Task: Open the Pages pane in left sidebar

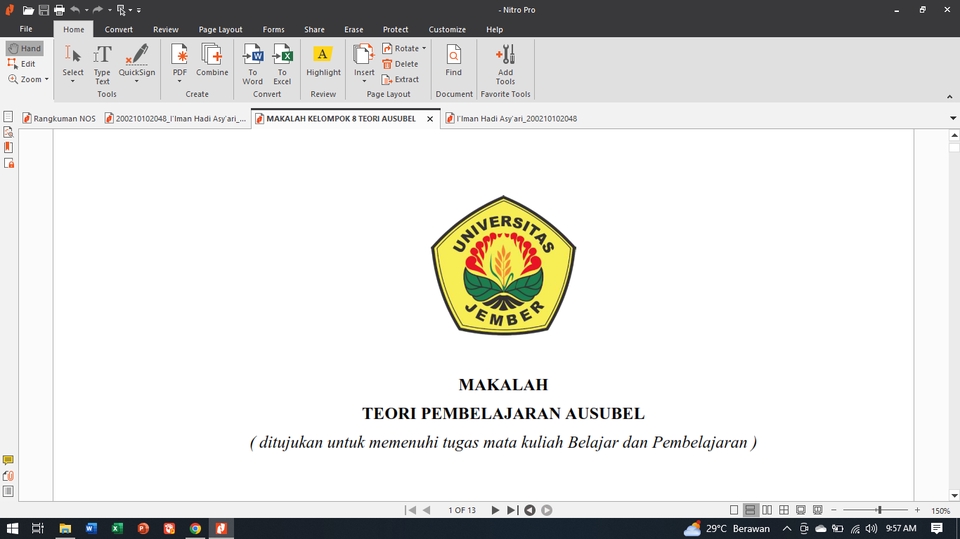Action: (x=8, y=116)
